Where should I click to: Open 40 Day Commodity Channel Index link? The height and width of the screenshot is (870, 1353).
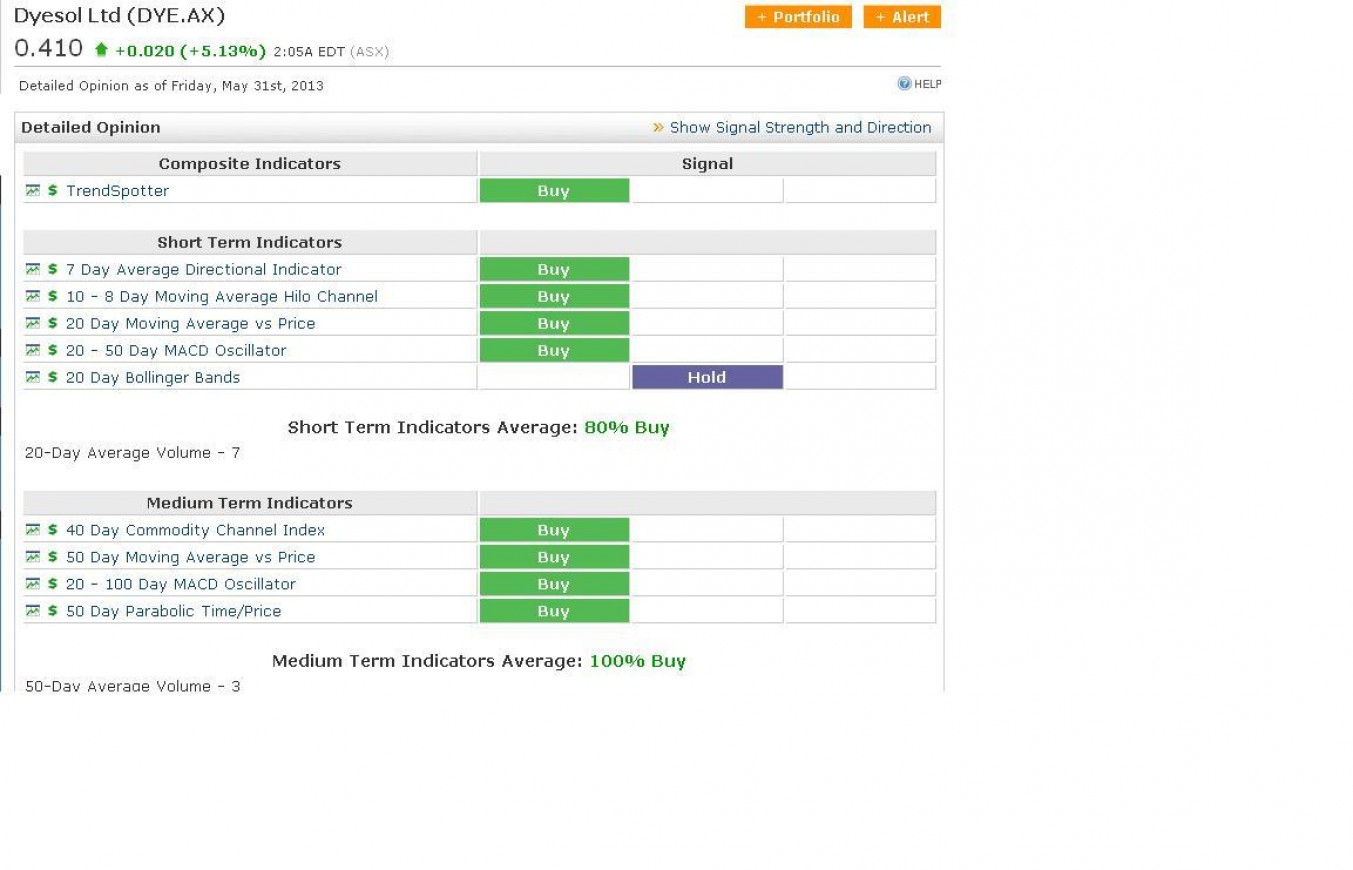pyautogui.click(x=195, y=531)
